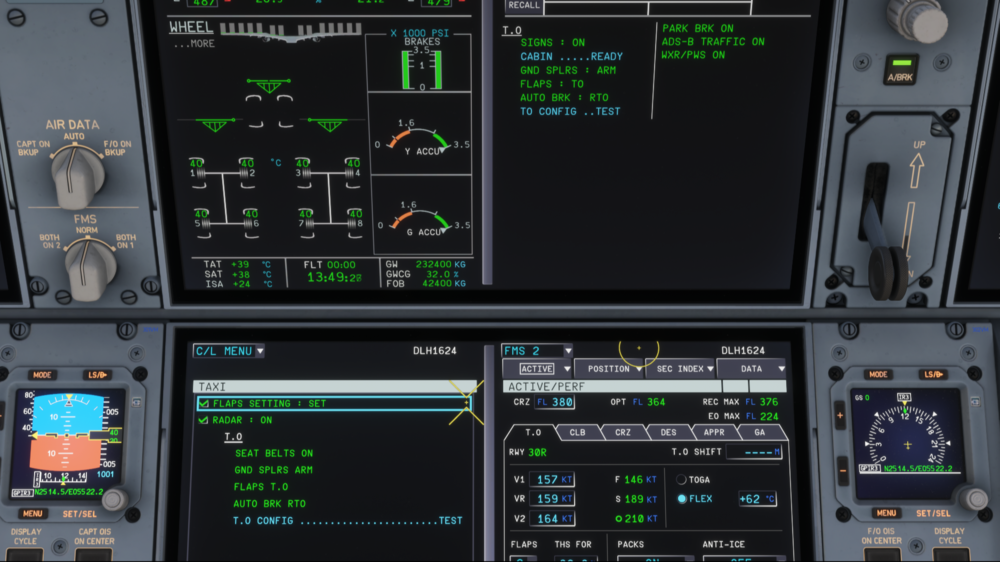Click the V2 164 KT field
Screen dimensions: 1000x562
click(x=554, y=519)
